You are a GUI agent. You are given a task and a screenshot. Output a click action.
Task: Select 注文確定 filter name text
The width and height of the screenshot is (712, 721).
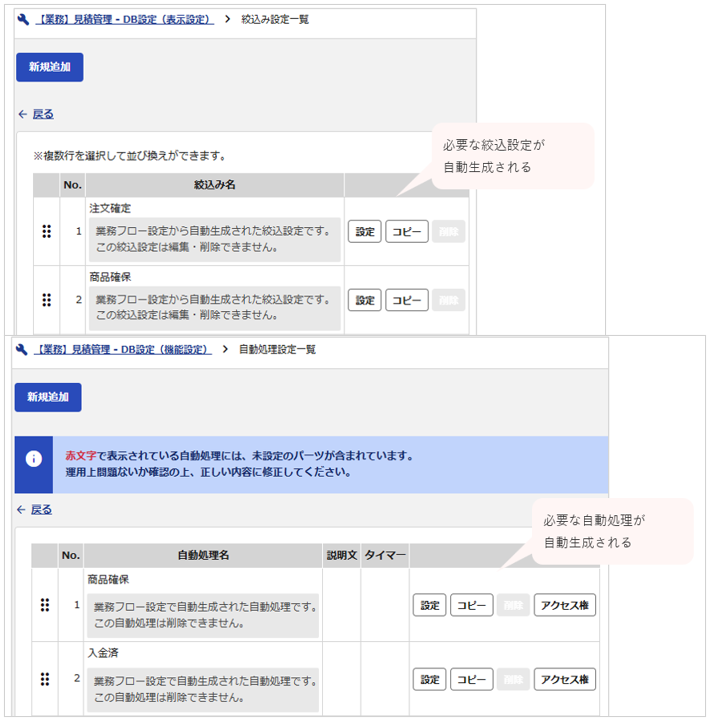click(110, 208)
